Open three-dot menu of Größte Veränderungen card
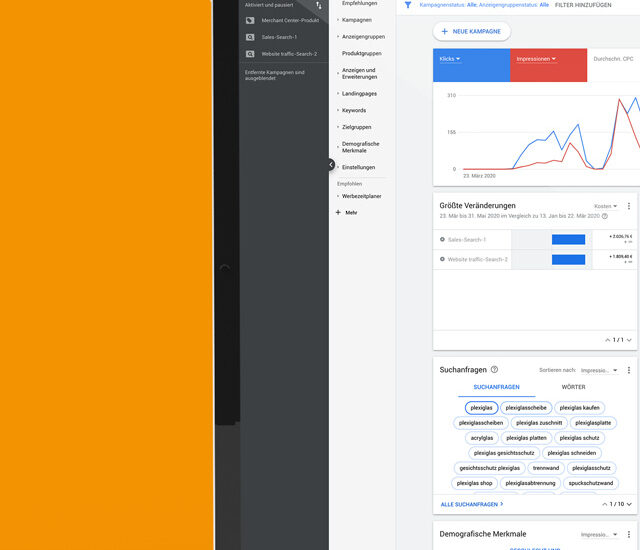This screenshot has width=640, height=550. 629,206
